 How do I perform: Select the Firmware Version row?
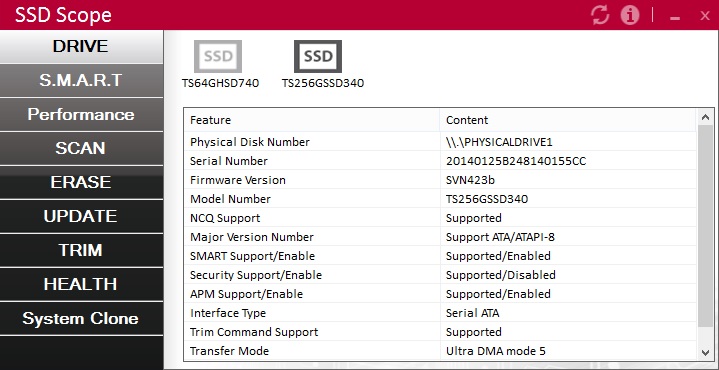440,180
